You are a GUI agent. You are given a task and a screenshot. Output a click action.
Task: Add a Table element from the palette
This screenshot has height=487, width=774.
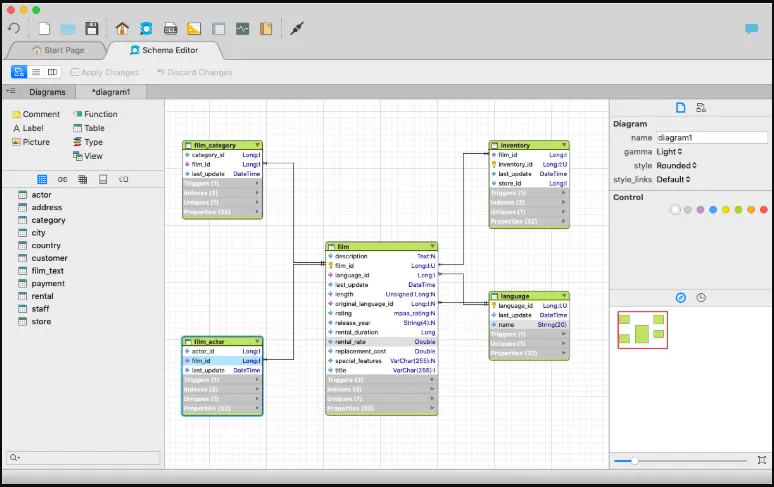coord(89,128)
